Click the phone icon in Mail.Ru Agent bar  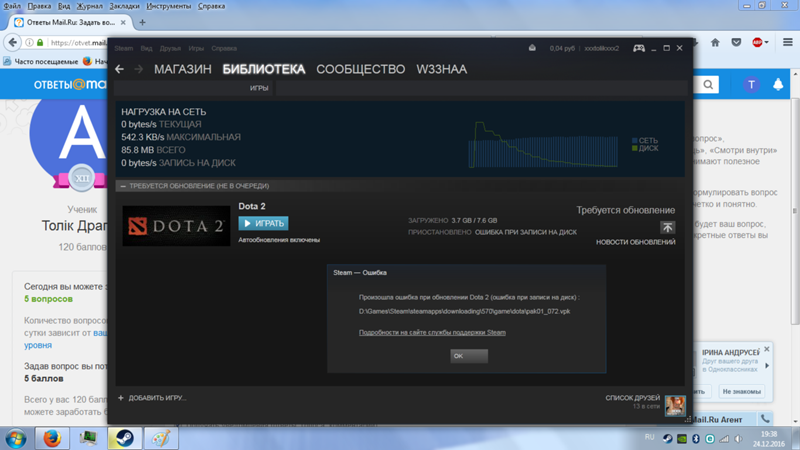tap(765, 419)
